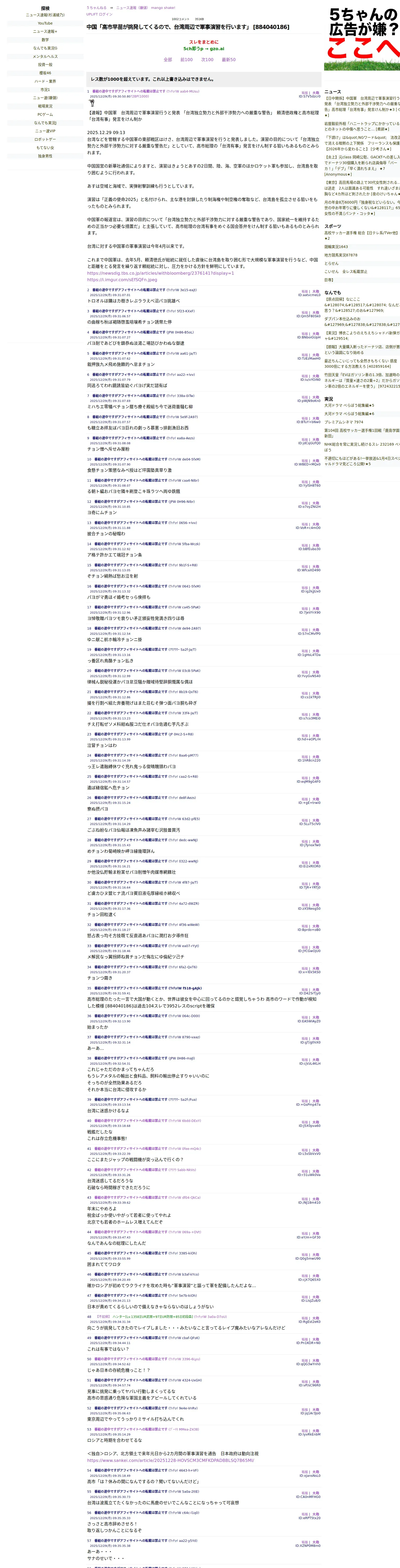This screenshot has width=400, height=1568.
Task: Go to ハード・業界 board
Action: pos(45,82)
